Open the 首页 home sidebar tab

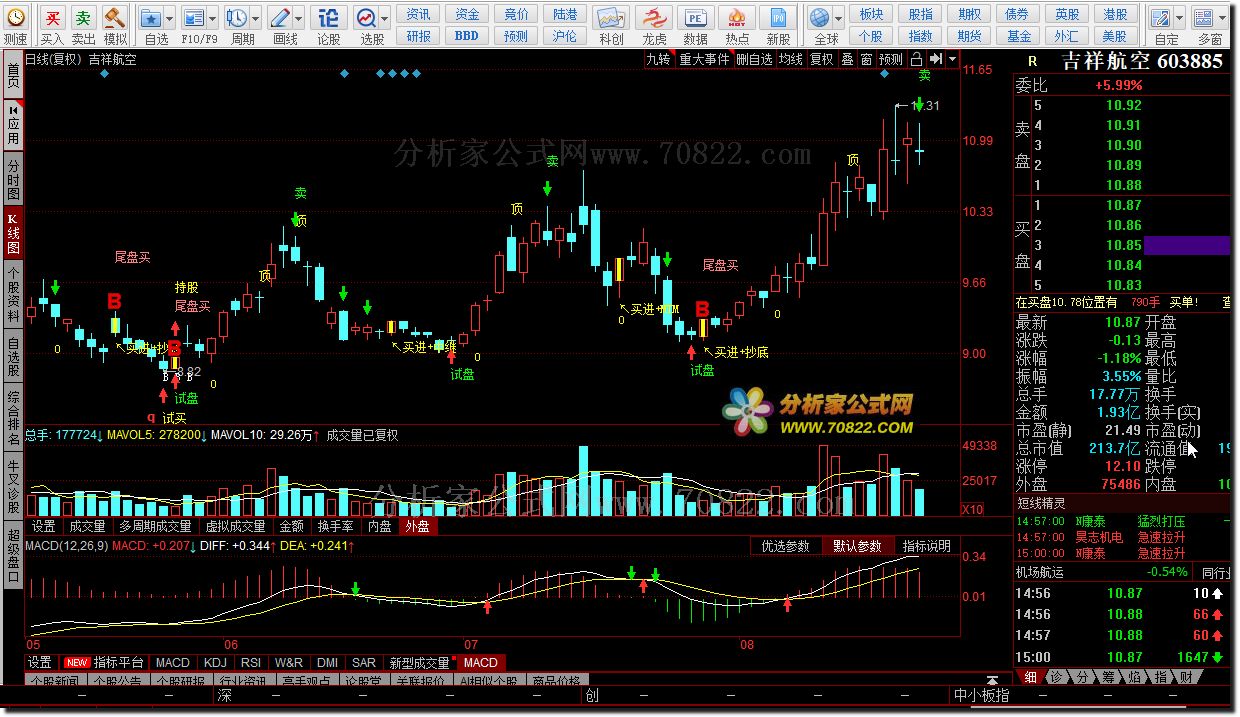12,75
